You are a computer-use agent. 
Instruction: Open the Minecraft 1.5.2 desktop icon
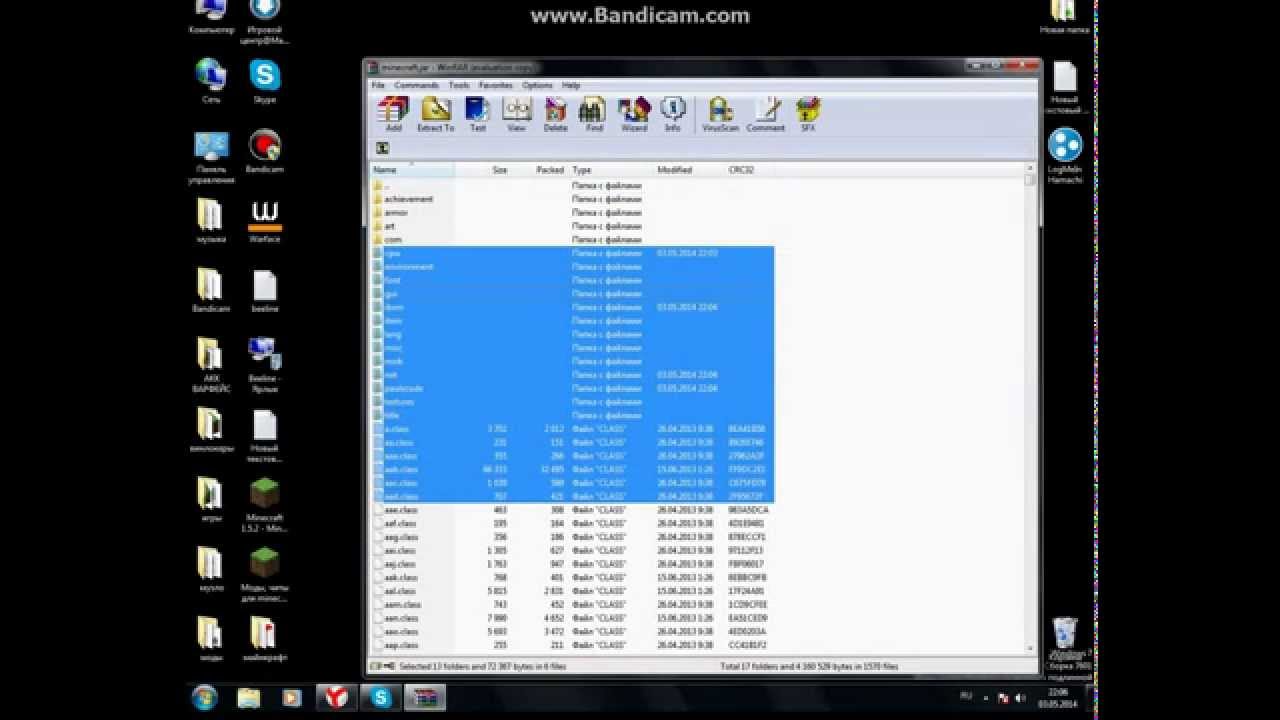tap(265, 506)
